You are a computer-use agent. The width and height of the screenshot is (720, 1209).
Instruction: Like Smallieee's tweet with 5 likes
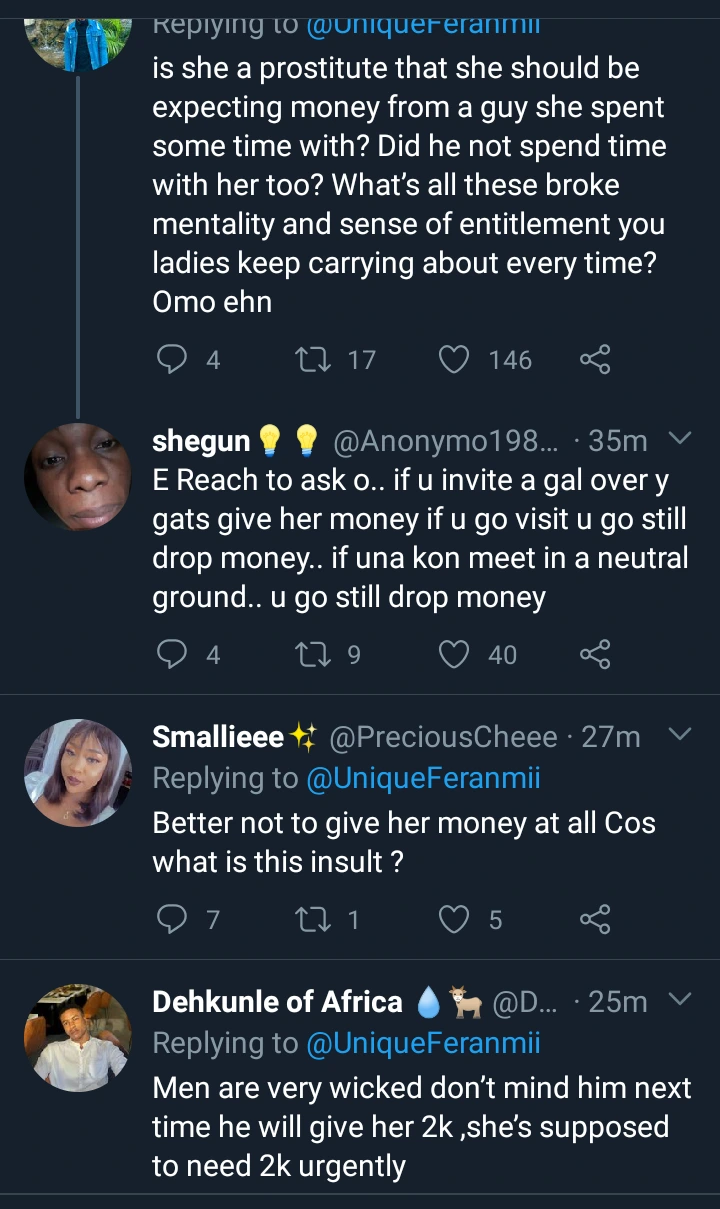coord(455,919)
